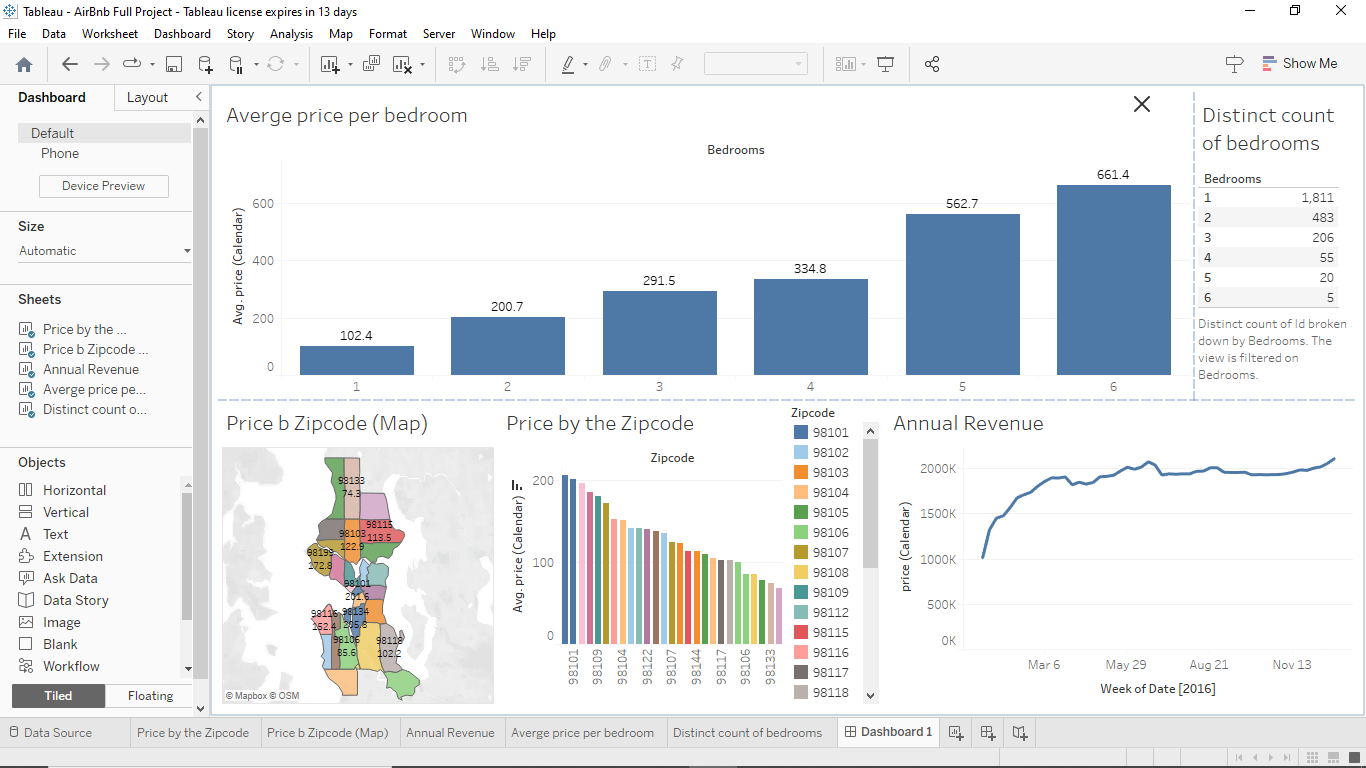
Task: Switch to the Annual Revenue sheet tab
Action: (451, 732)
